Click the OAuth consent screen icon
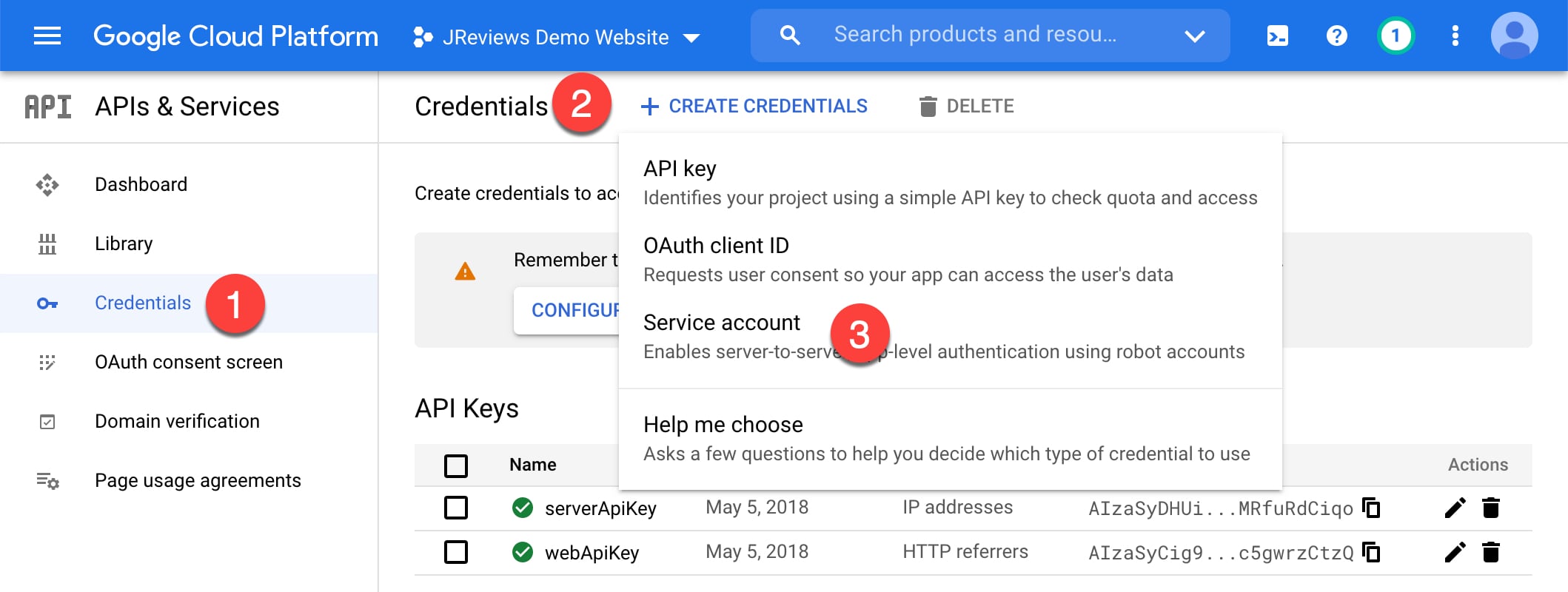This screenshot has width=1568, height=592. 47,362
